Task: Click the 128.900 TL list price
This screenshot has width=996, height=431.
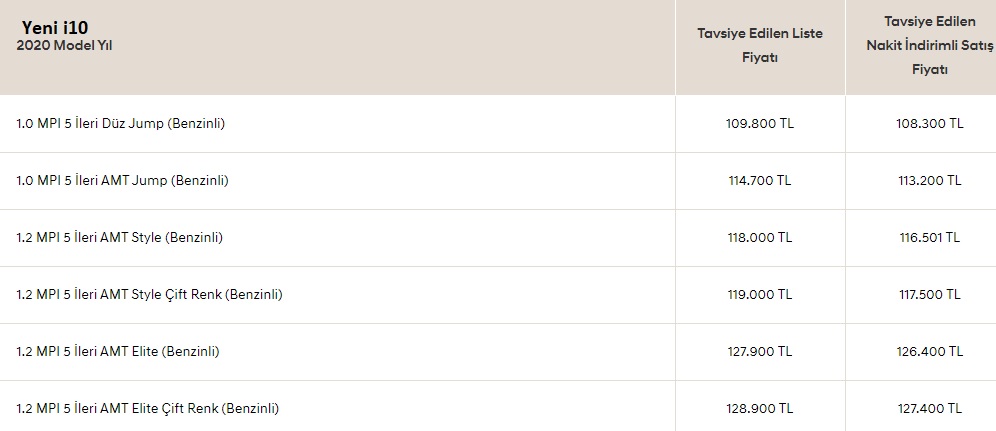Action: point(760,409)
